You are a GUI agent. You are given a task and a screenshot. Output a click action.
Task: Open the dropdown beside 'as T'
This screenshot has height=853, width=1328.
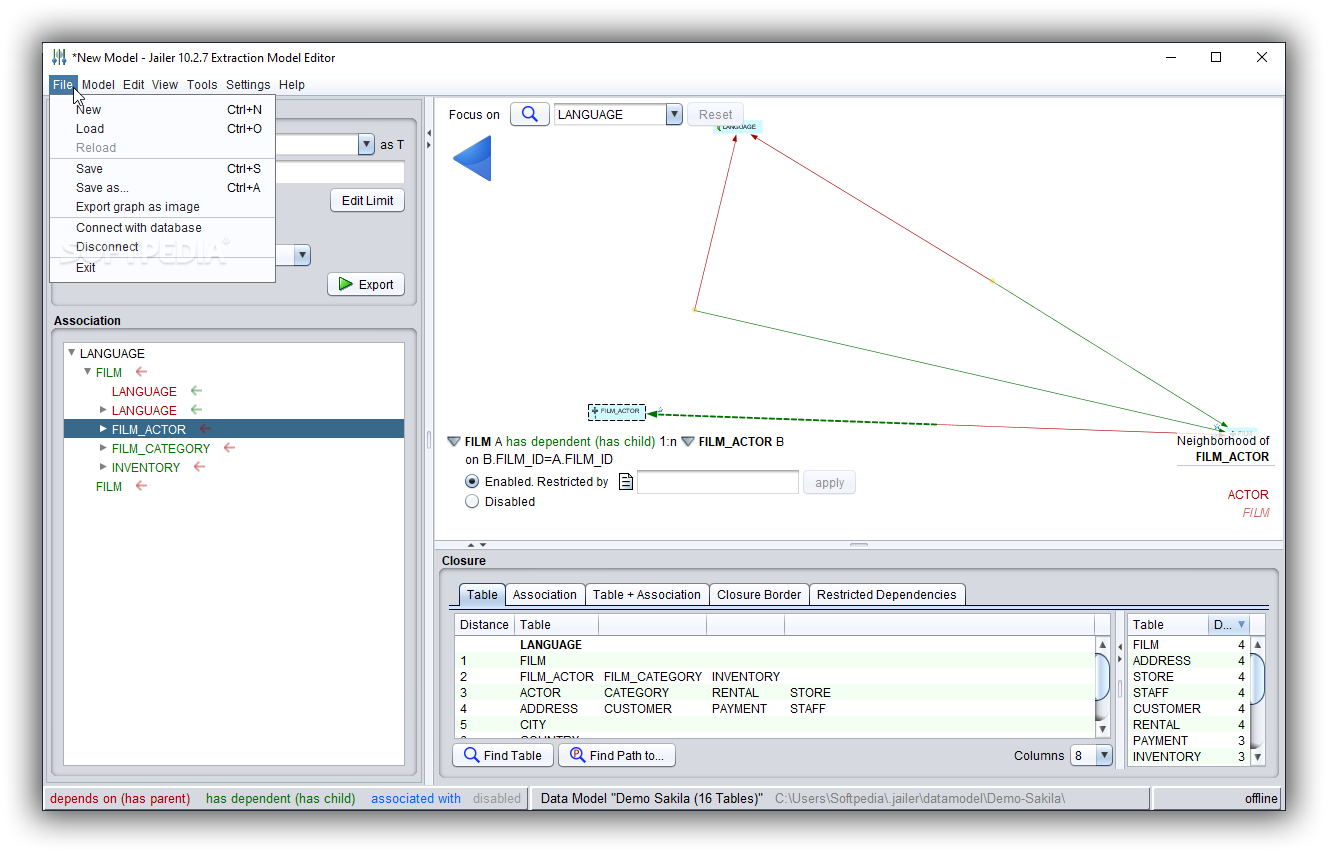[x=365, y=145]
